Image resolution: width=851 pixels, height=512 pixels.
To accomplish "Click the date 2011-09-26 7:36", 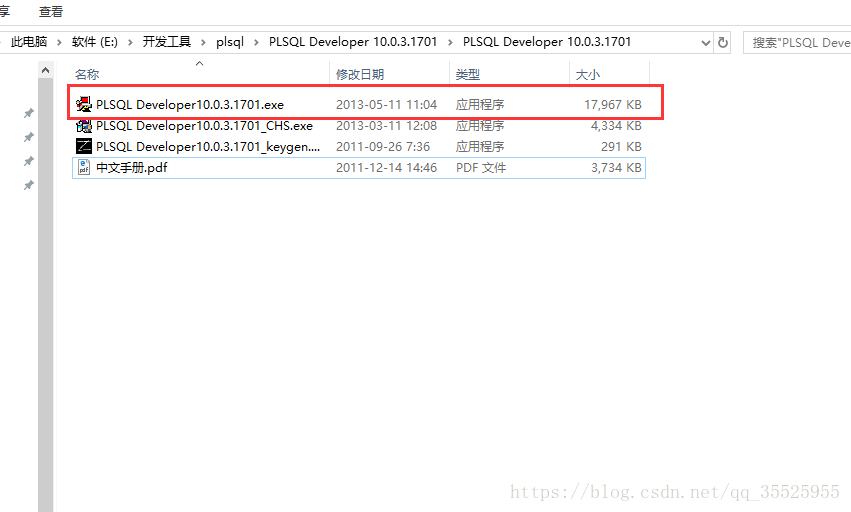I will click(383, 147).
